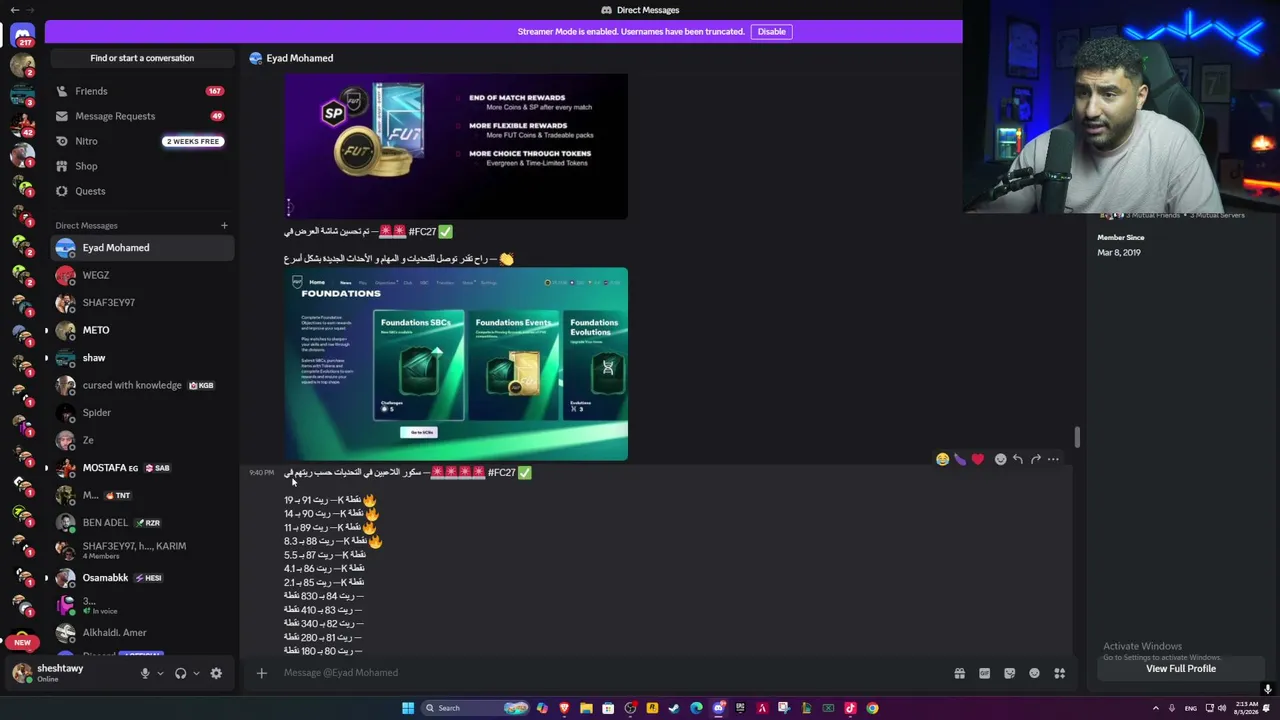
Task: Open the SHAF3EY97 direct message
Action: point(142,302)
